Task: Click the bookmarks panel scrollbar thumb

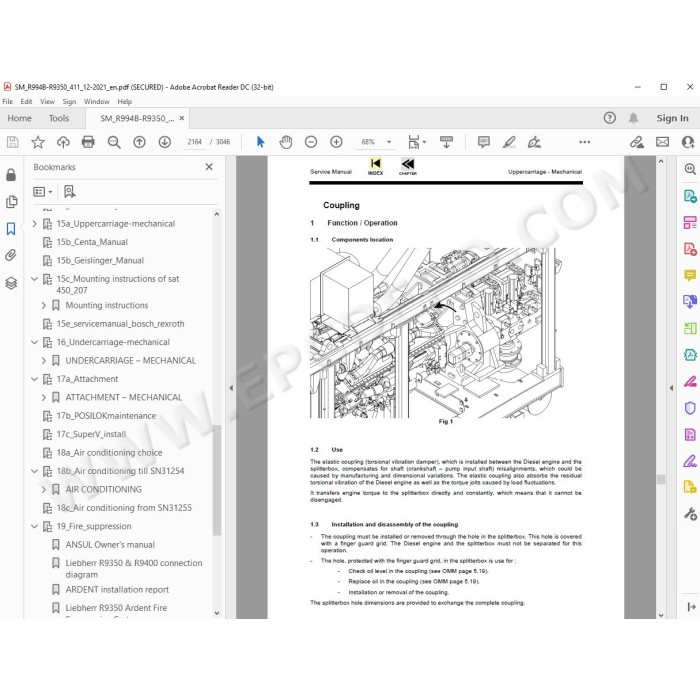Action: [217, 480]
